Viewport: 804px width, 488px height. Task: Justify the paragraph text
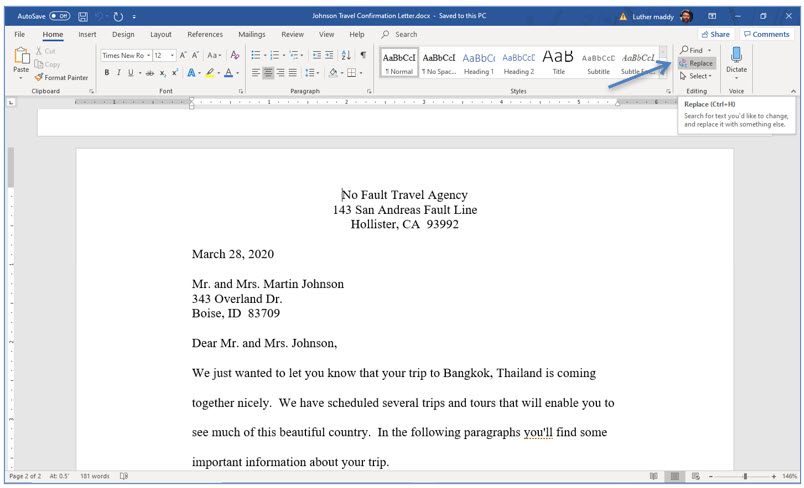pyautogui.click(x=293, y=73)
